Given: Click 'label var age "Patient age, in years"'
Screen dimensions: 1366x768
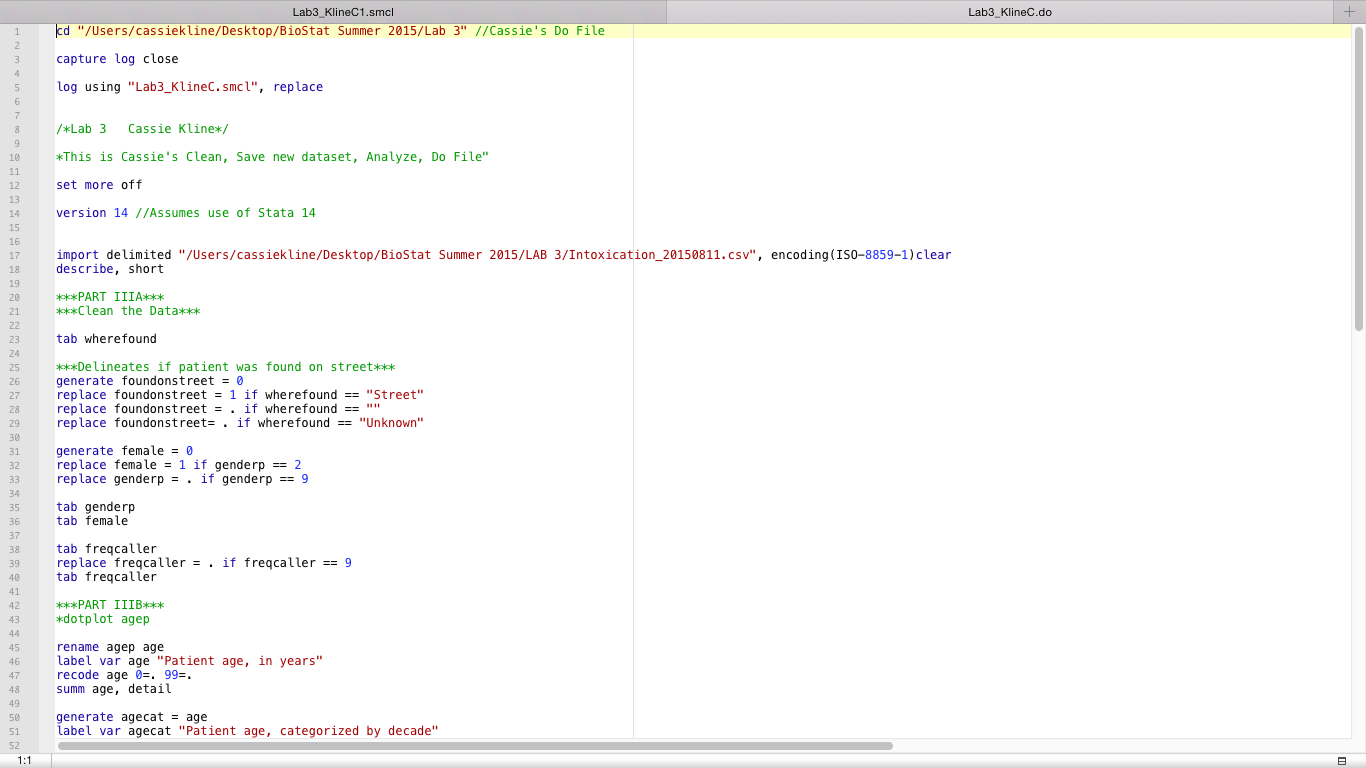Looking at the screenshot, I should (x=189, y=661).
